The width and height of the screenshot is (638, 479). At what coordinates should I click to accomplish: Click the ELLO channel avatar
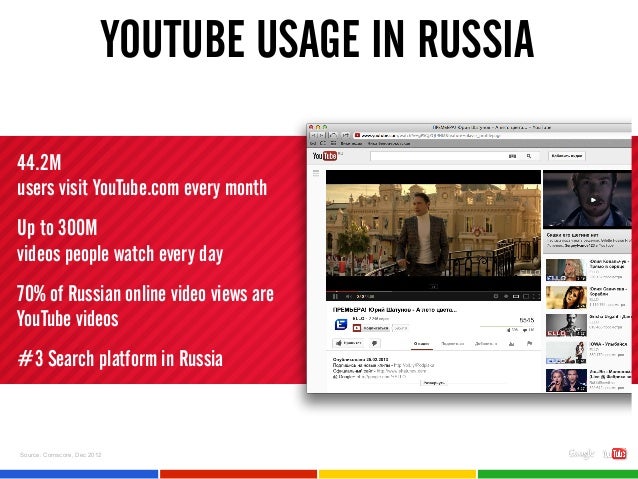coord(341,324)
